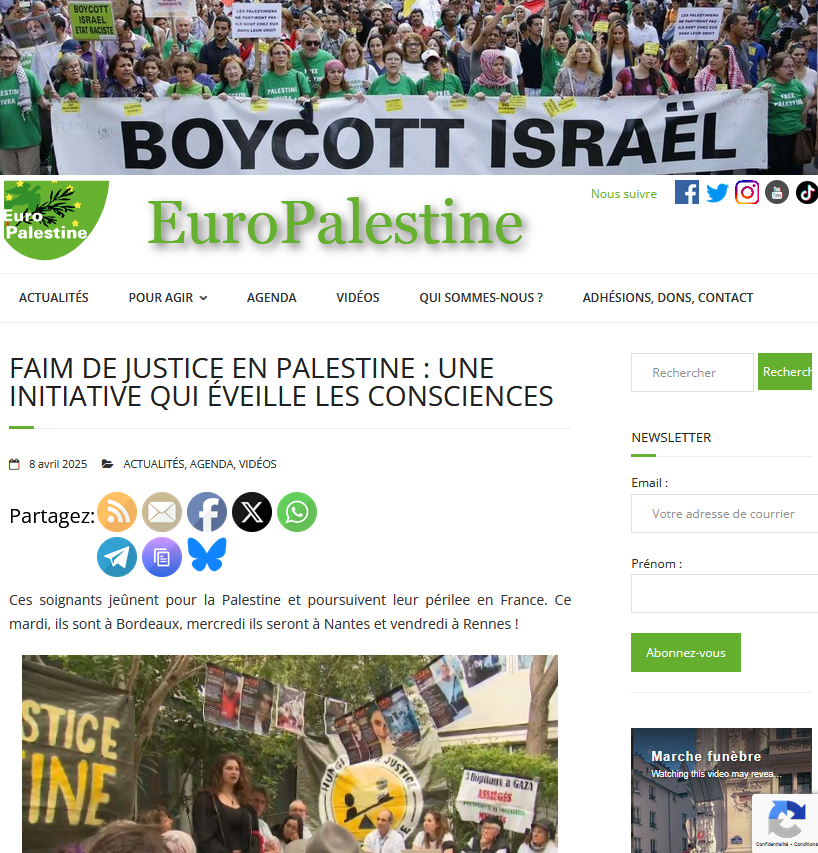Image resolution: width=818 pixels, height=853 pixels.
Task: Share the article on X
Action: (x=252, y=512)
